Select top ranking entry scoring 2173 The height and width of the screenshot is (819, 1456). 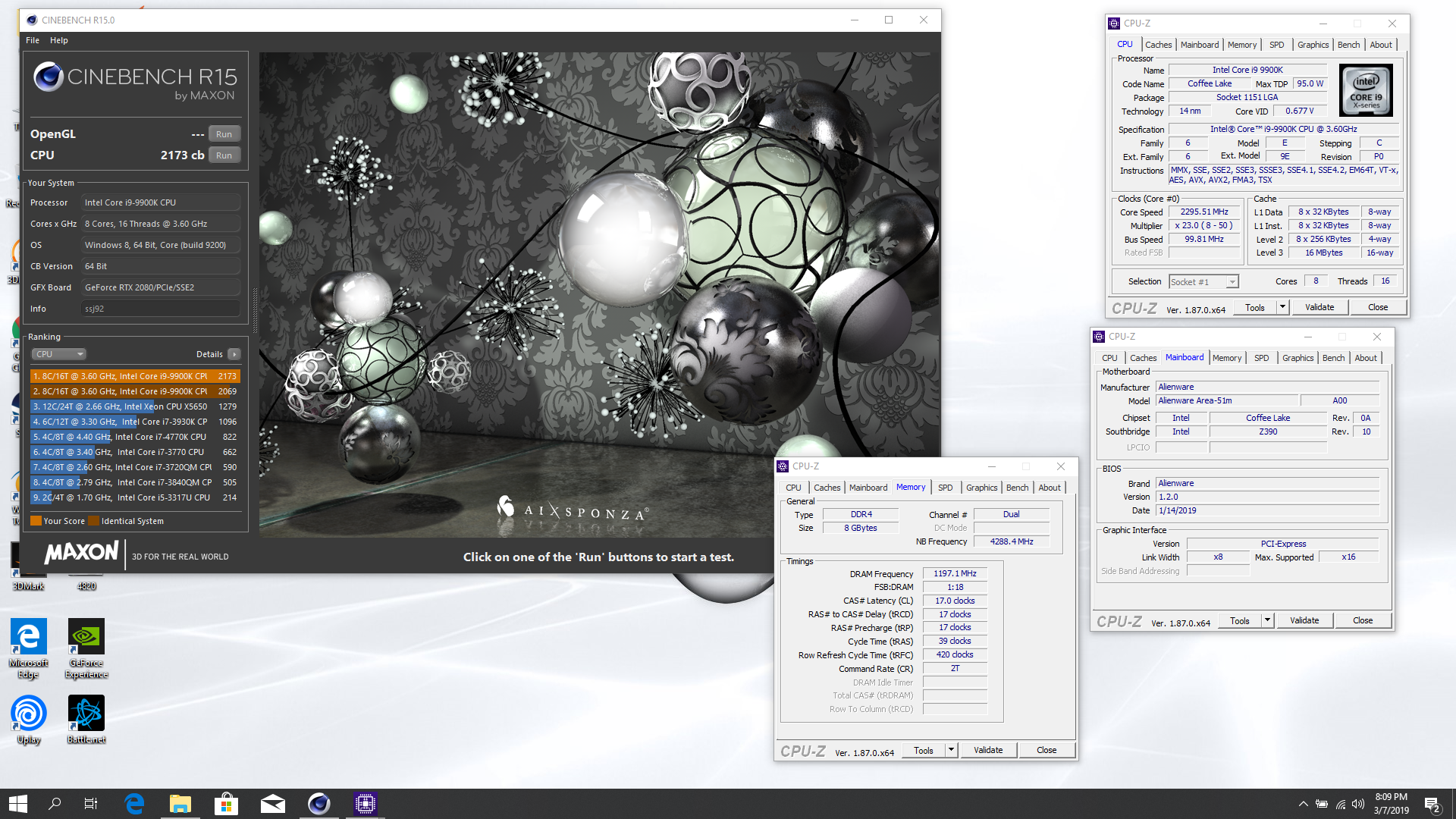pyautogui.click(x=135, y=376)
